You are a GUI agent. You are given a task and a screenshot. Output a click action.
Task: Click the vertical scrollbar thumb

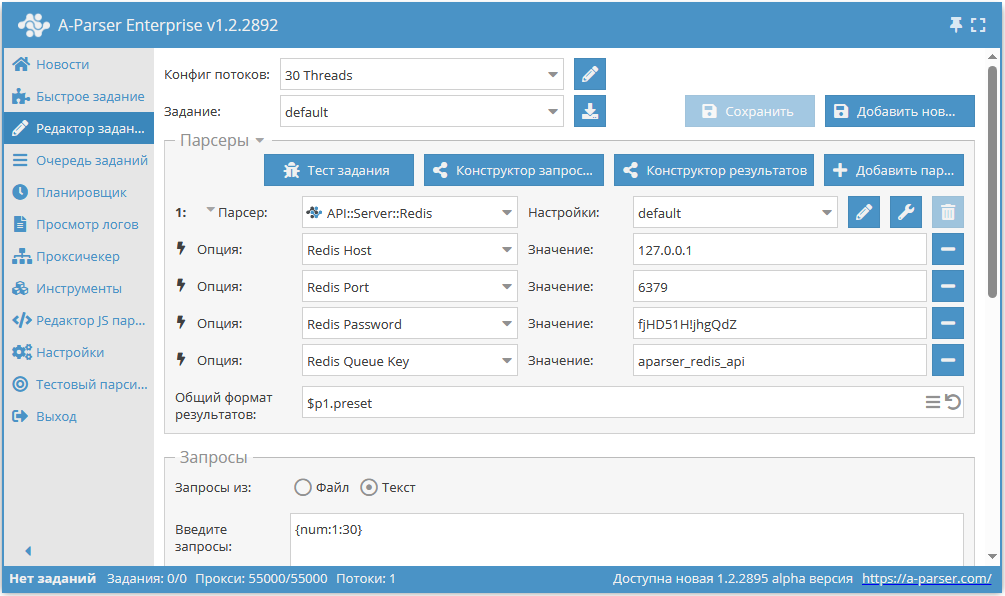[992, 183]
